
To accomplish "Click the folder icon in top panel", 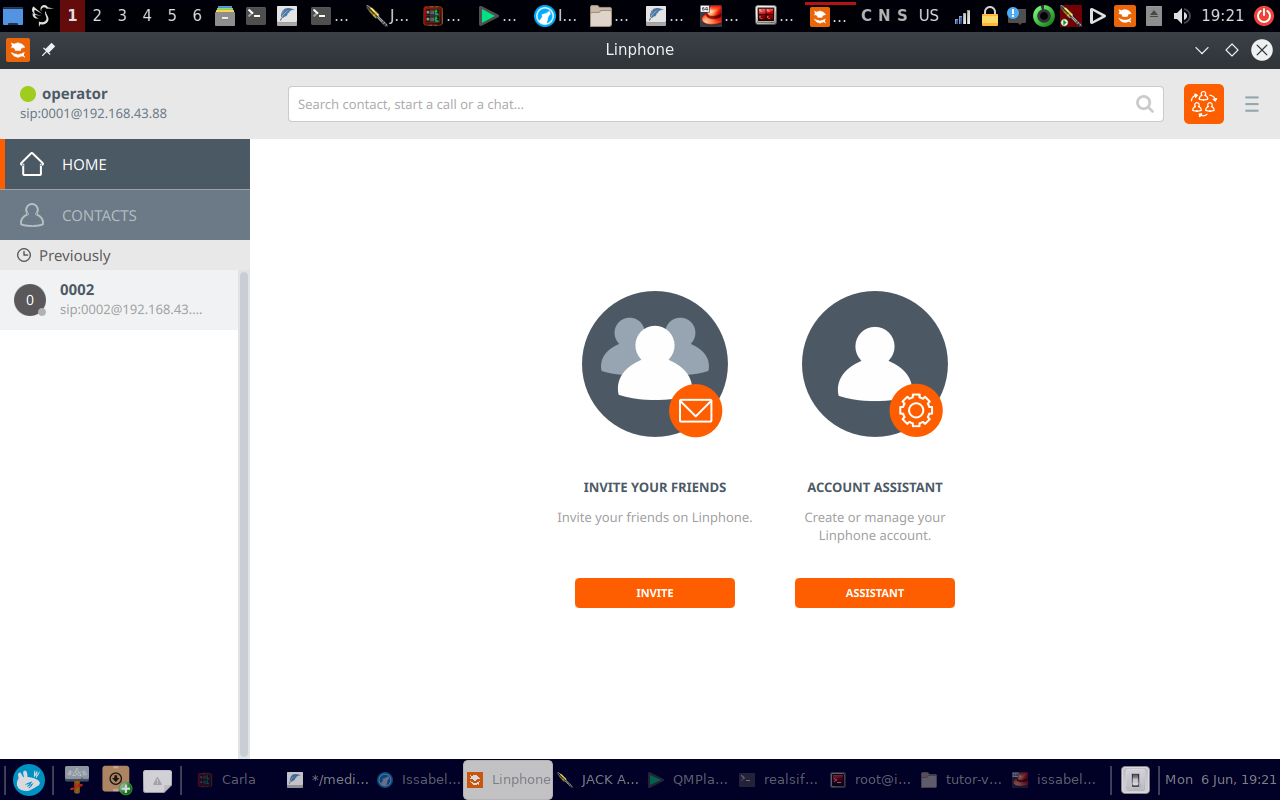I will point(601,15).
